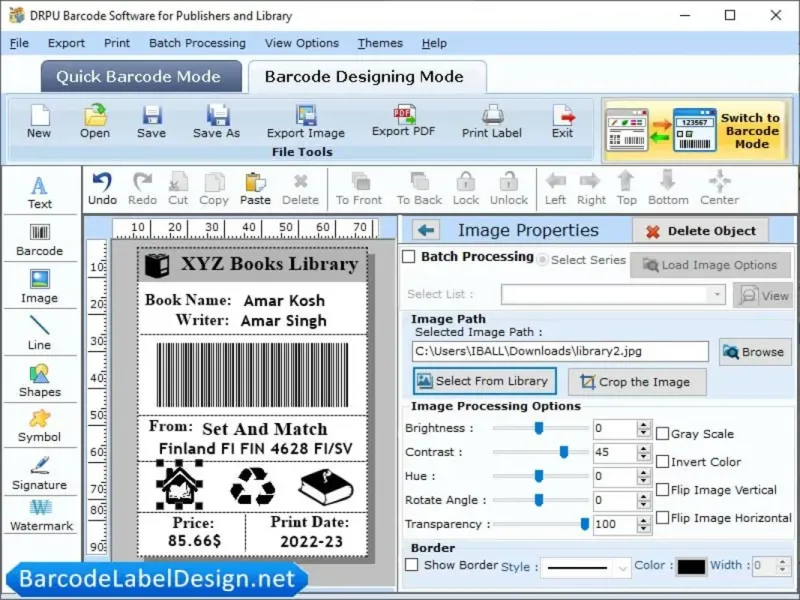The height and width of the screenshot is (600, 800).
Task: Align object to Top
Action: click(627, 189)
